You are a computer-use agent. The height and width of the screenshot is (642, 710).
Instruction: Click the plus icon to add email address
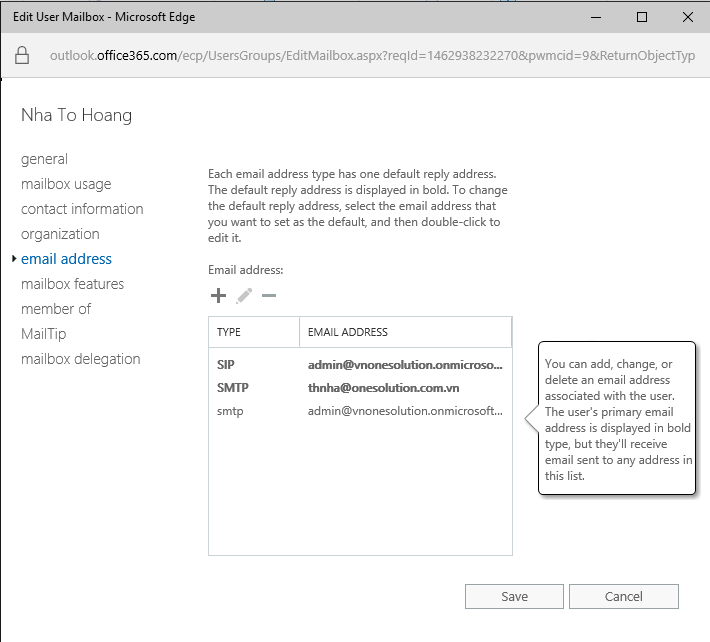(218, 296)
